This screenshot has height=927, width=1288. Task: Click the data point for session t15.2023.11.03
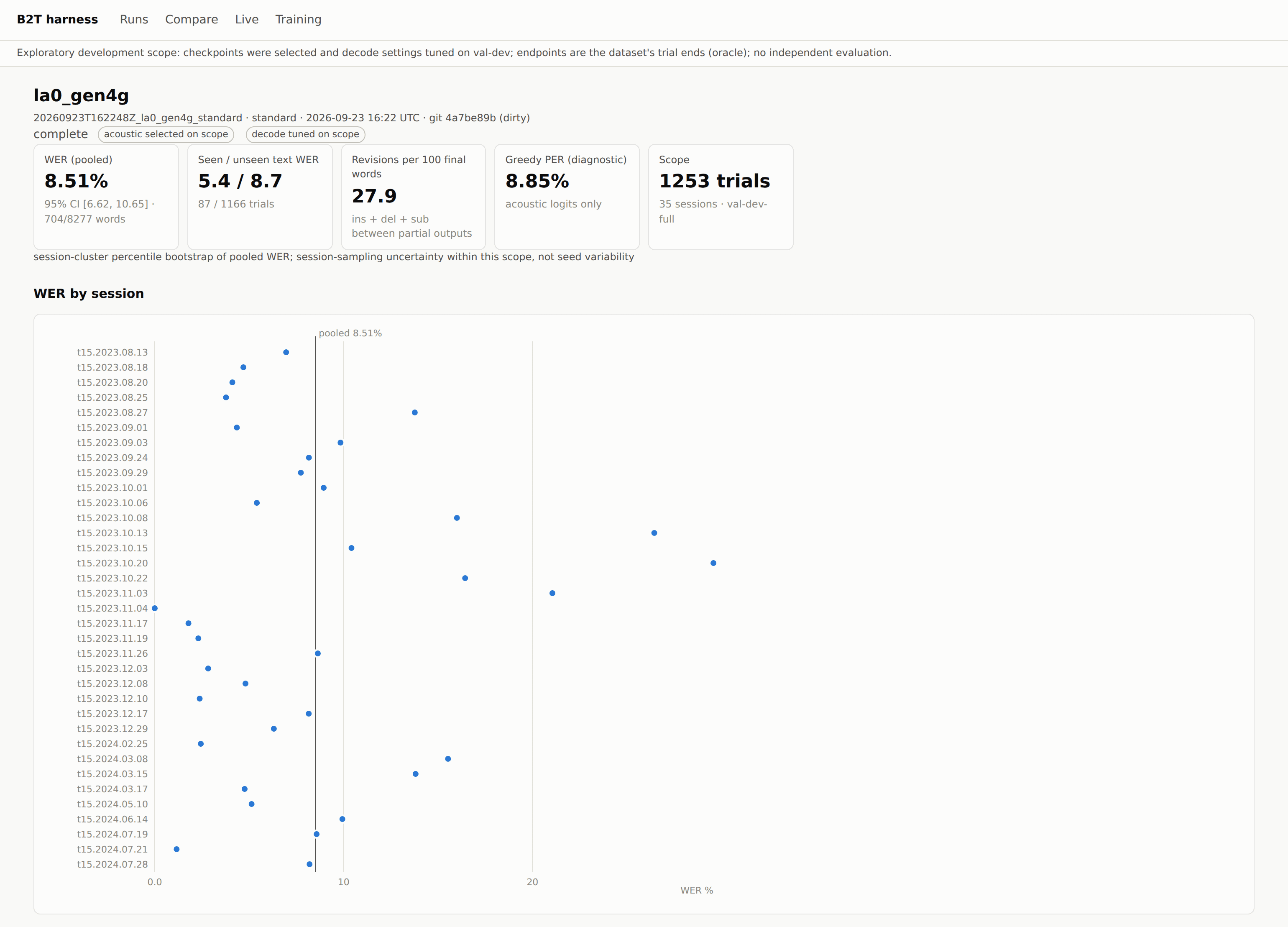[x=552, y=593]
